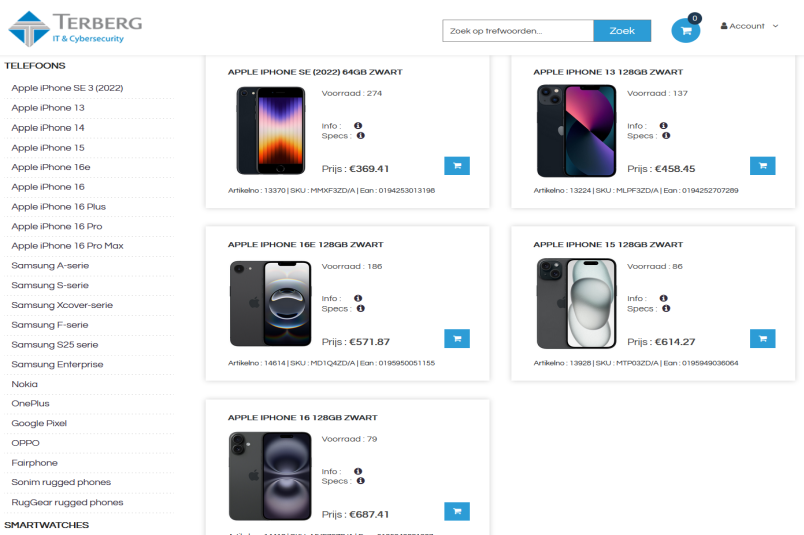Image resolution: width=804 pixels, height=535 pixels.
Task: Add iPhone 15 128GB Zwart to cart
Action: 762,339
